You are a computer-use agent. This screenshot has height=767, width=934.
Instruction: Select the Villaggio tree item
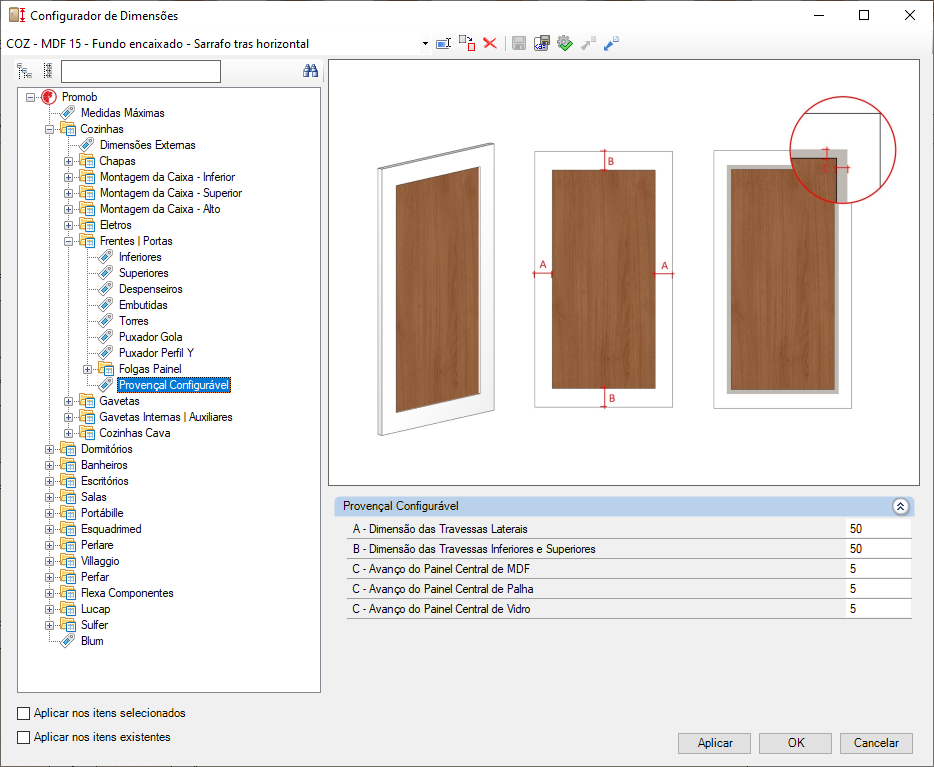coord(100,561)
